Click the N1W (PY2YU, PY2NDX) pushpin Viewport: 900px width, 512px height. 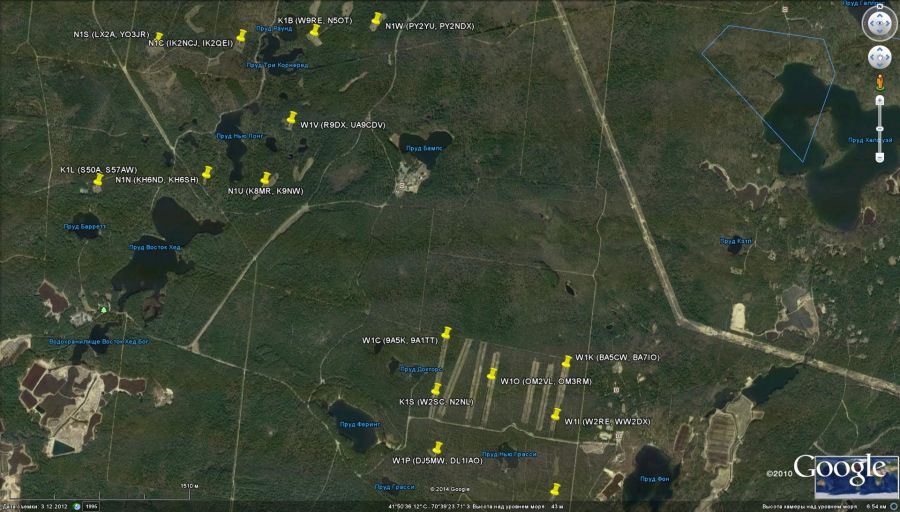click(x=377, y=19)
